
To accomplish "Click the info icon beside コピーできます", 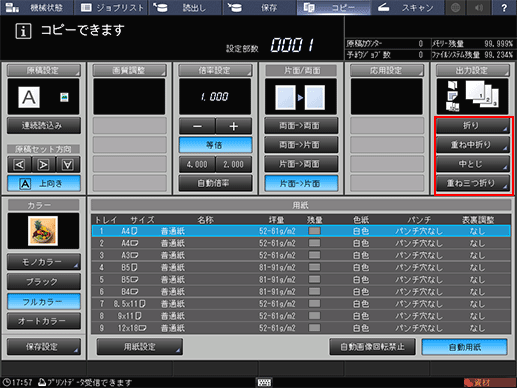I will [23, 31].
